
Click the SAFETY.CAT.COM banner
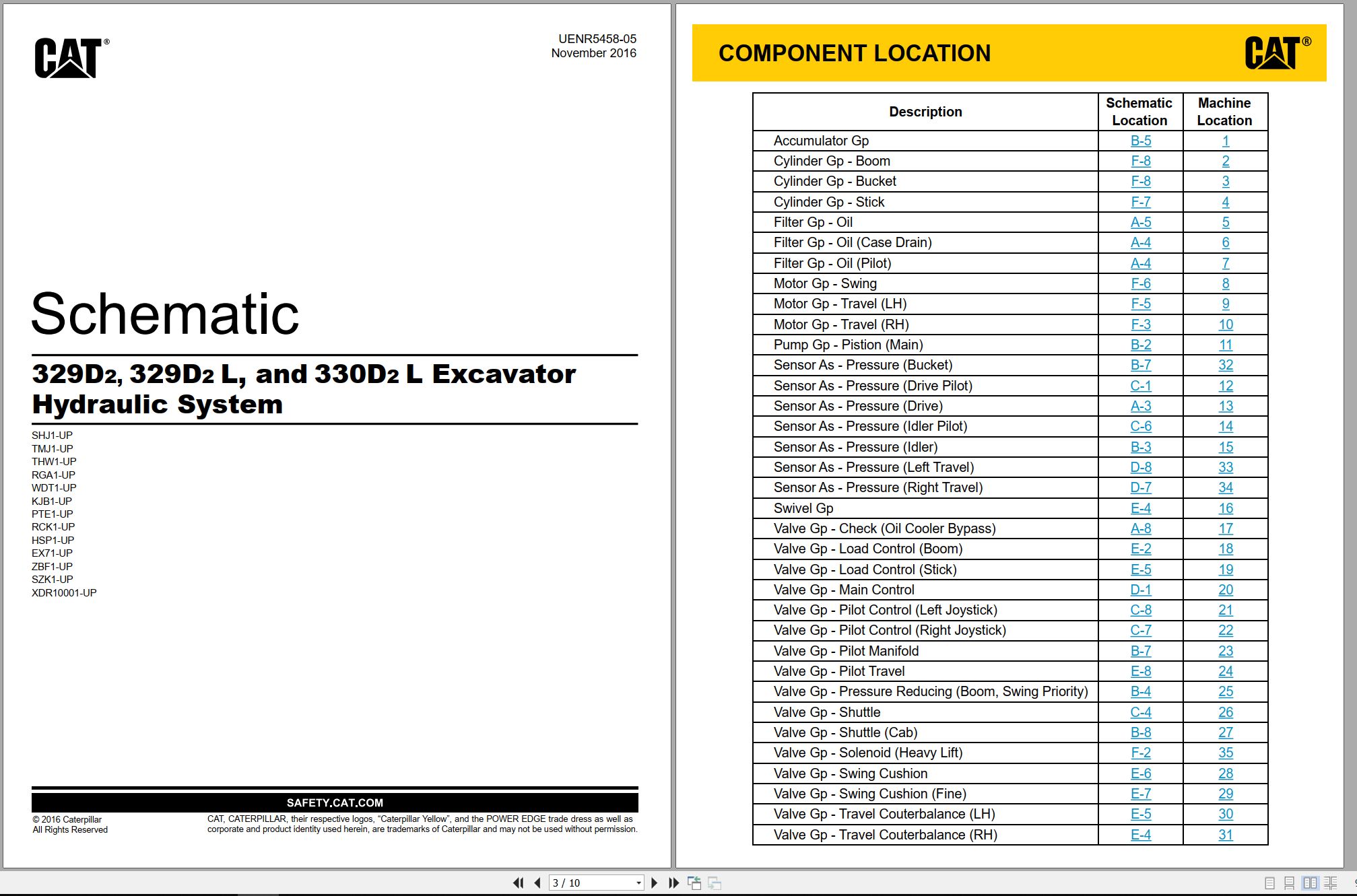pyautogui.click(x=335, y=802)
